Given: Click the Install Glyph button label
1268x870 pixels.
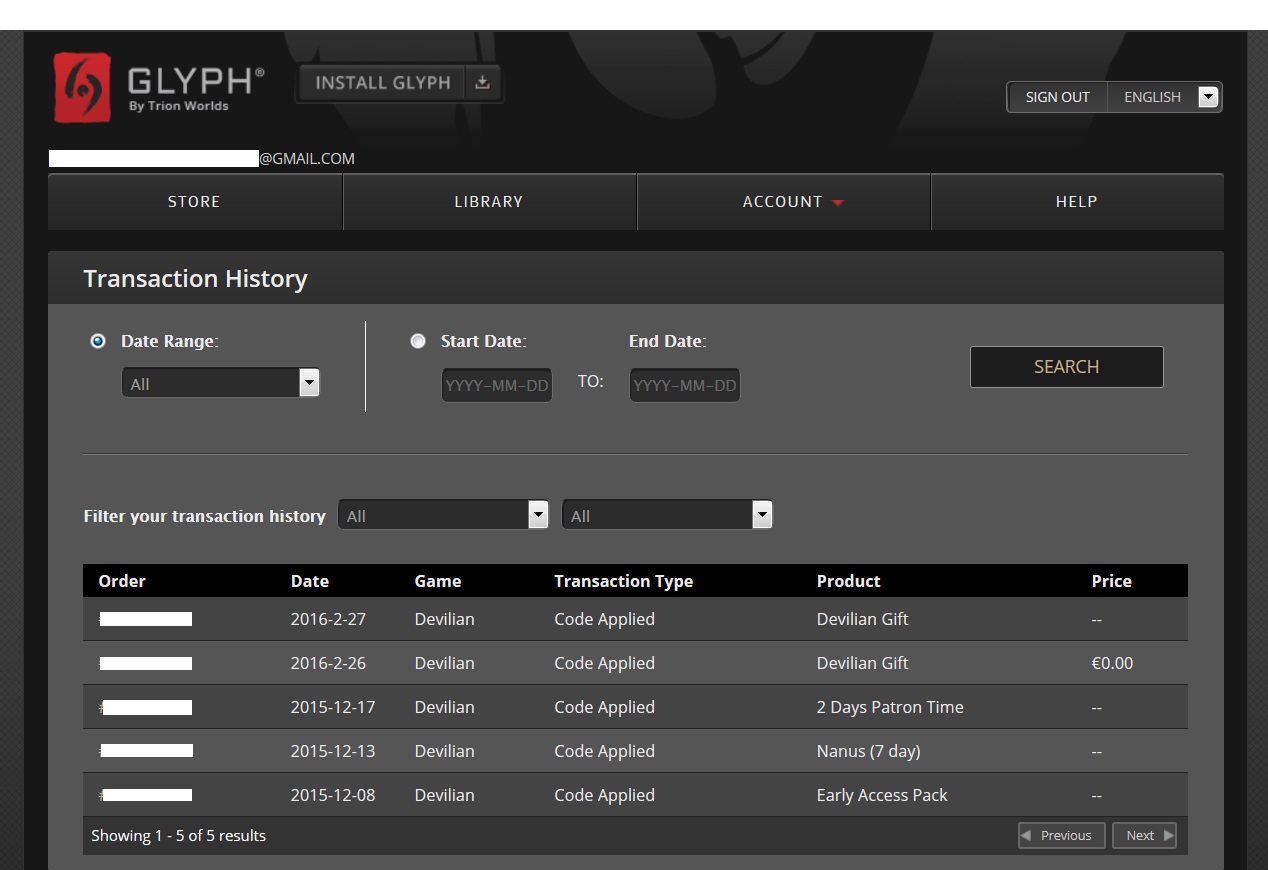Looking at the screenshot, I should [x=383, y=83].
